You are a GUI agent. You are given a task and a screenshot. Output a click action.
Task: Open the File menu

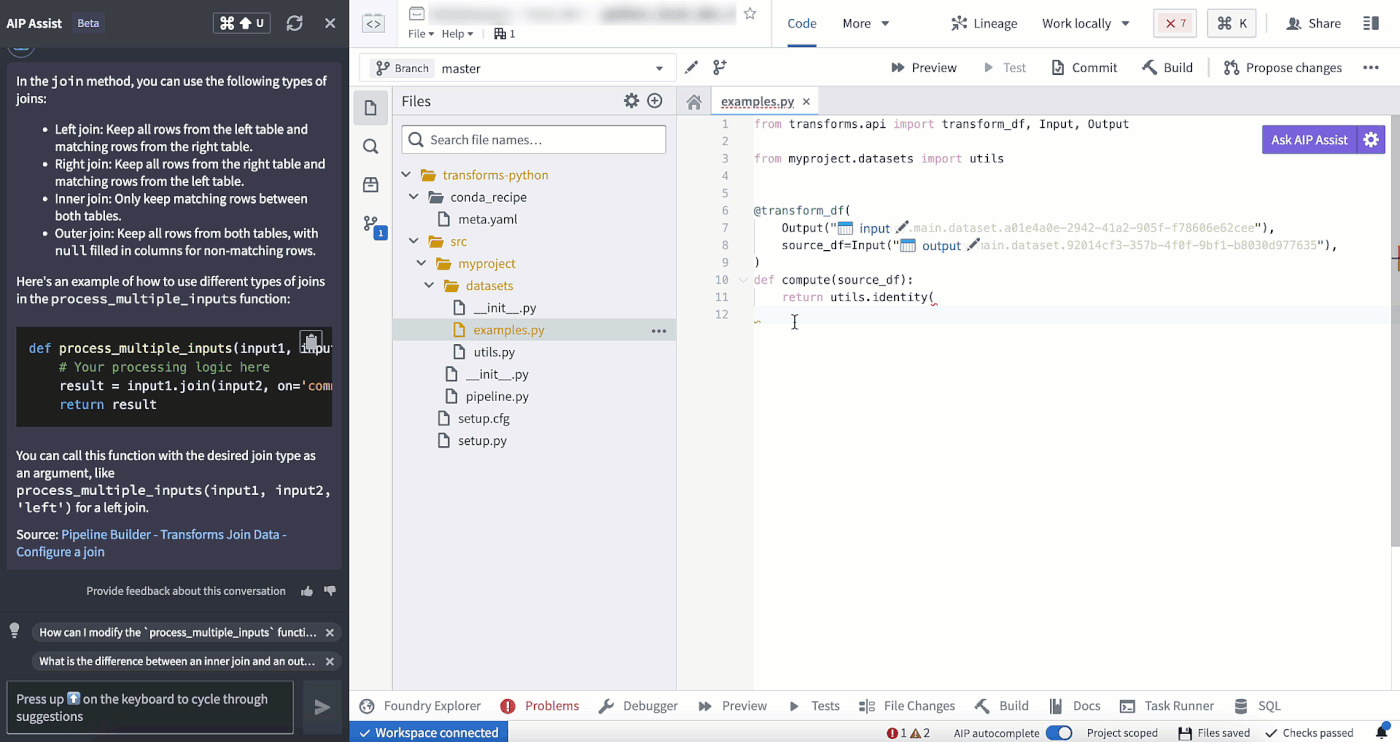click(x=421, y=34)
